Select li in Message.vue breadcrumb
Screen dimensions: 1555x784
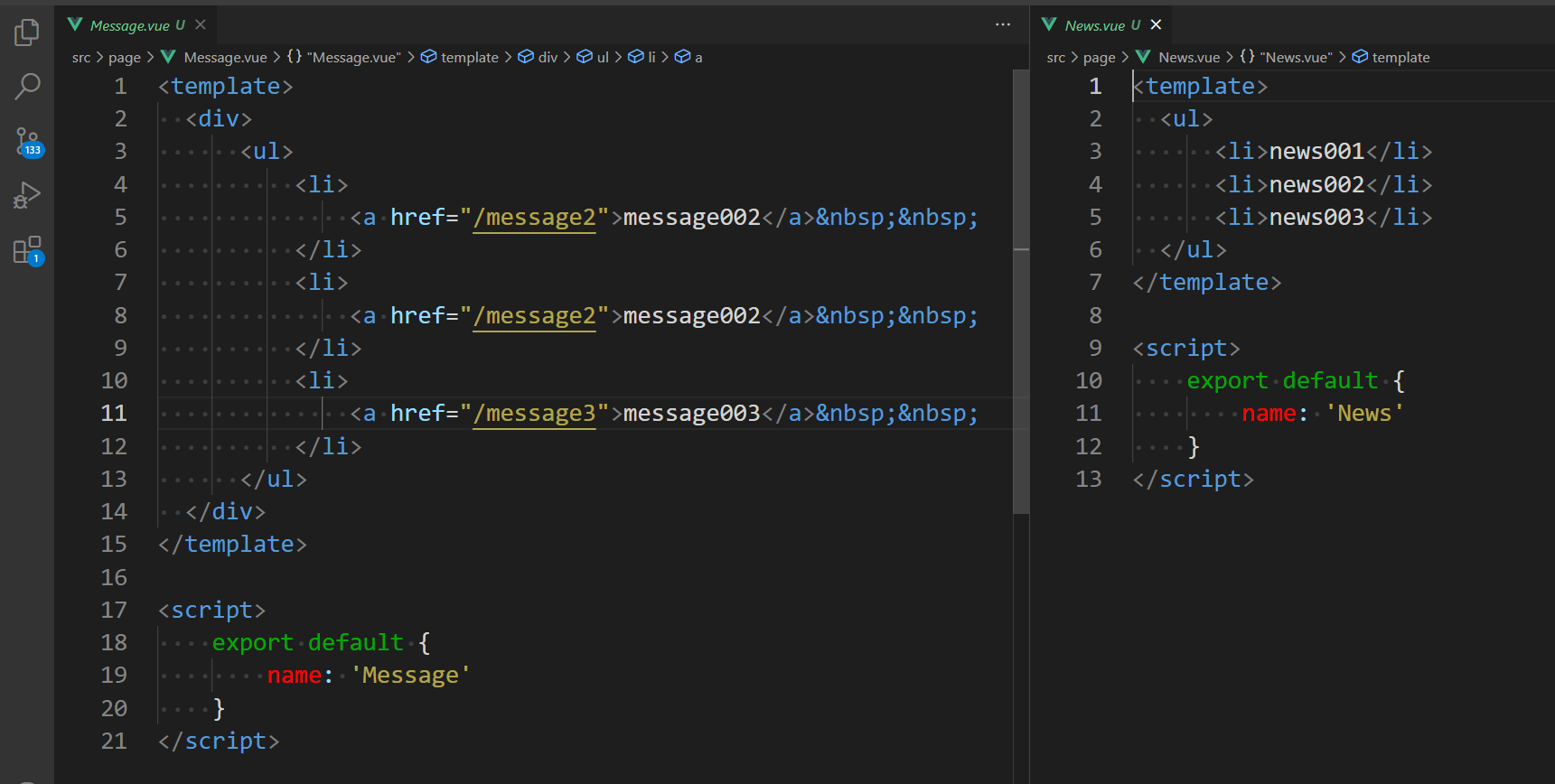[642, 57]
